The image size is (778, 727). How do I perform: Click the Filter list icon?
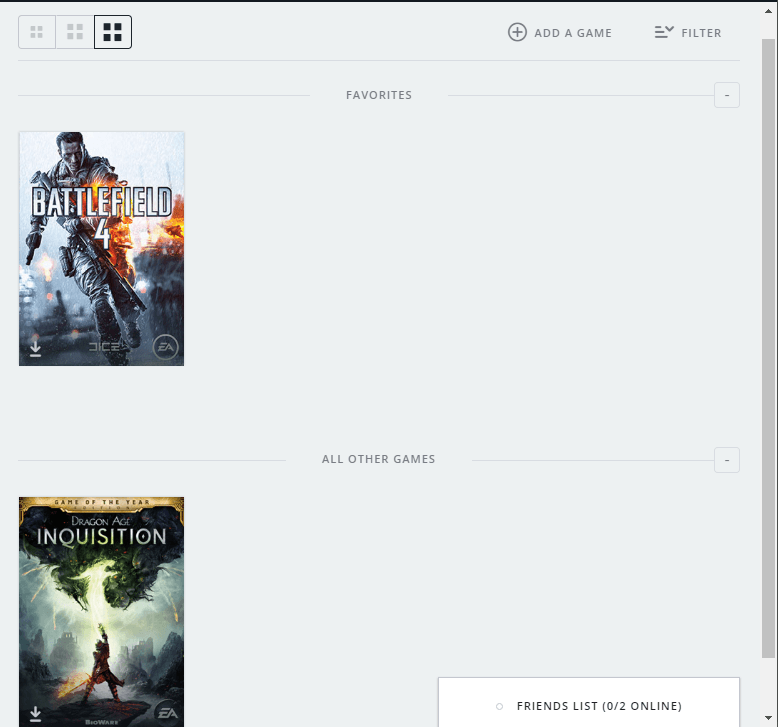pyautogui.click(x=664, y=32)
